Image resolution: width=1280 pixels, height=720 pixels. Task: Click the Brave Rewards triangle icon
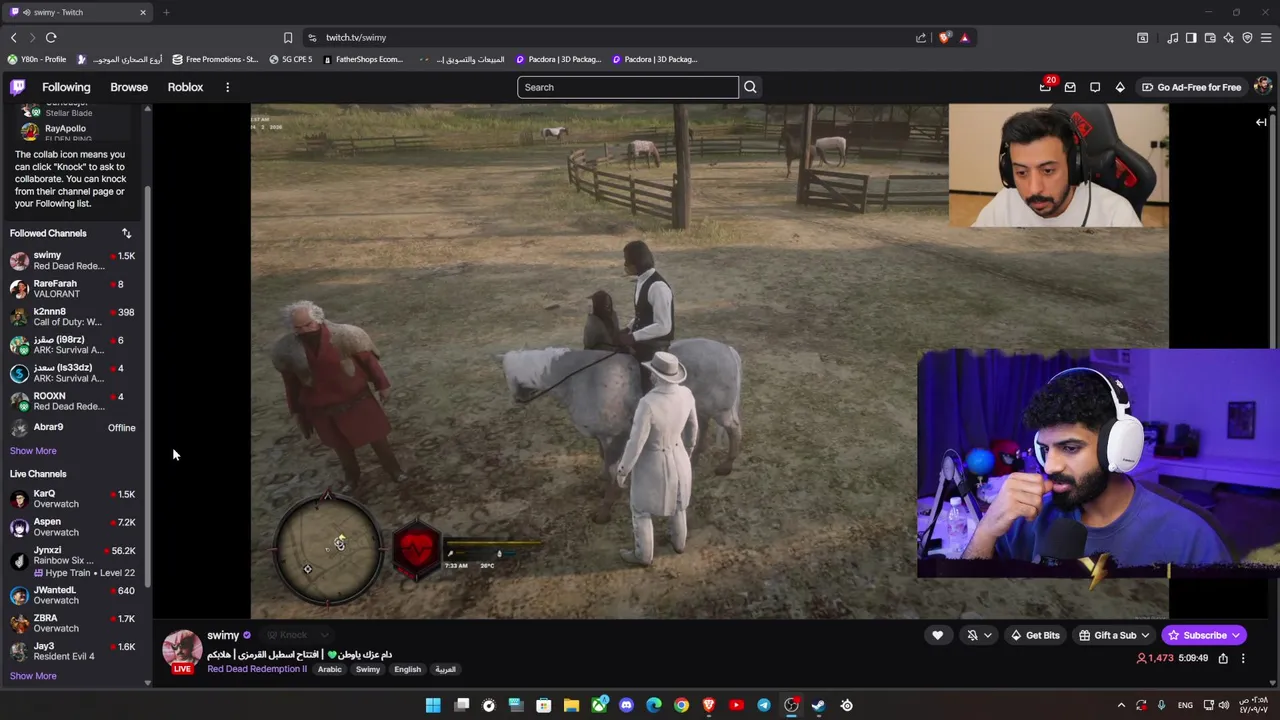tap(964, 38)
